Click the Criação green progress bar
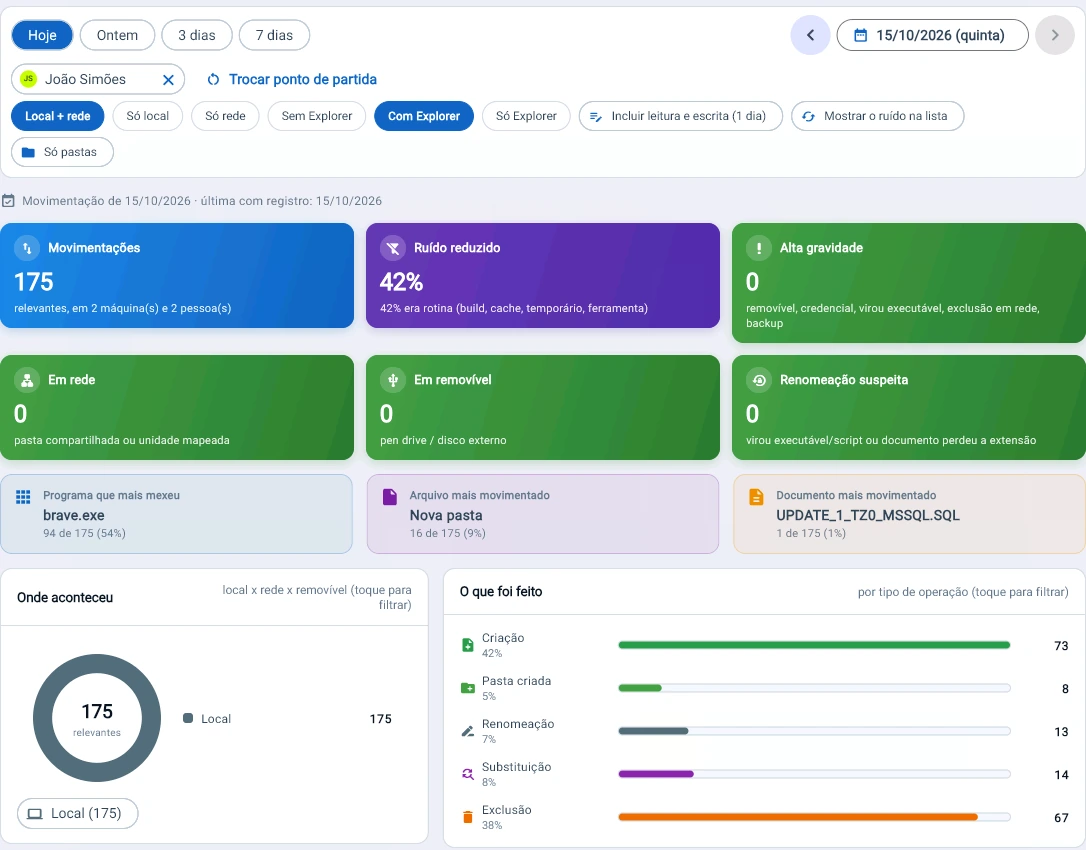 point(814,646)
